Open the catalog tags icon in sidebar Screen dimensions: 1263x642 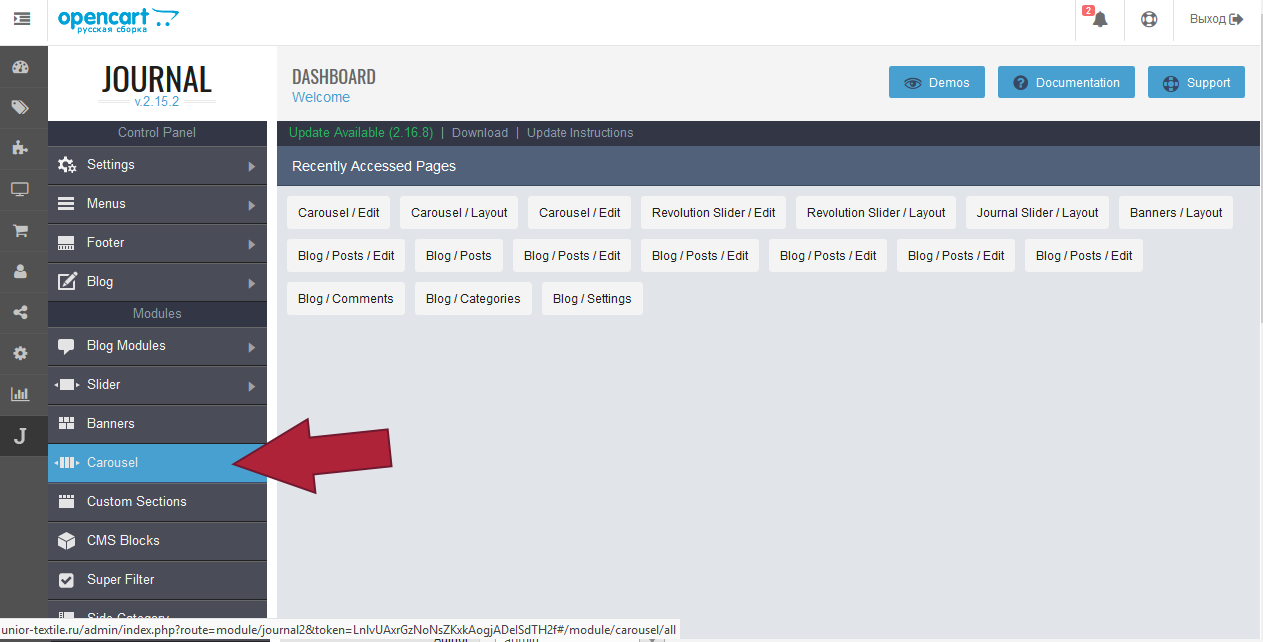pyautogui.click(x=20, y=108)
